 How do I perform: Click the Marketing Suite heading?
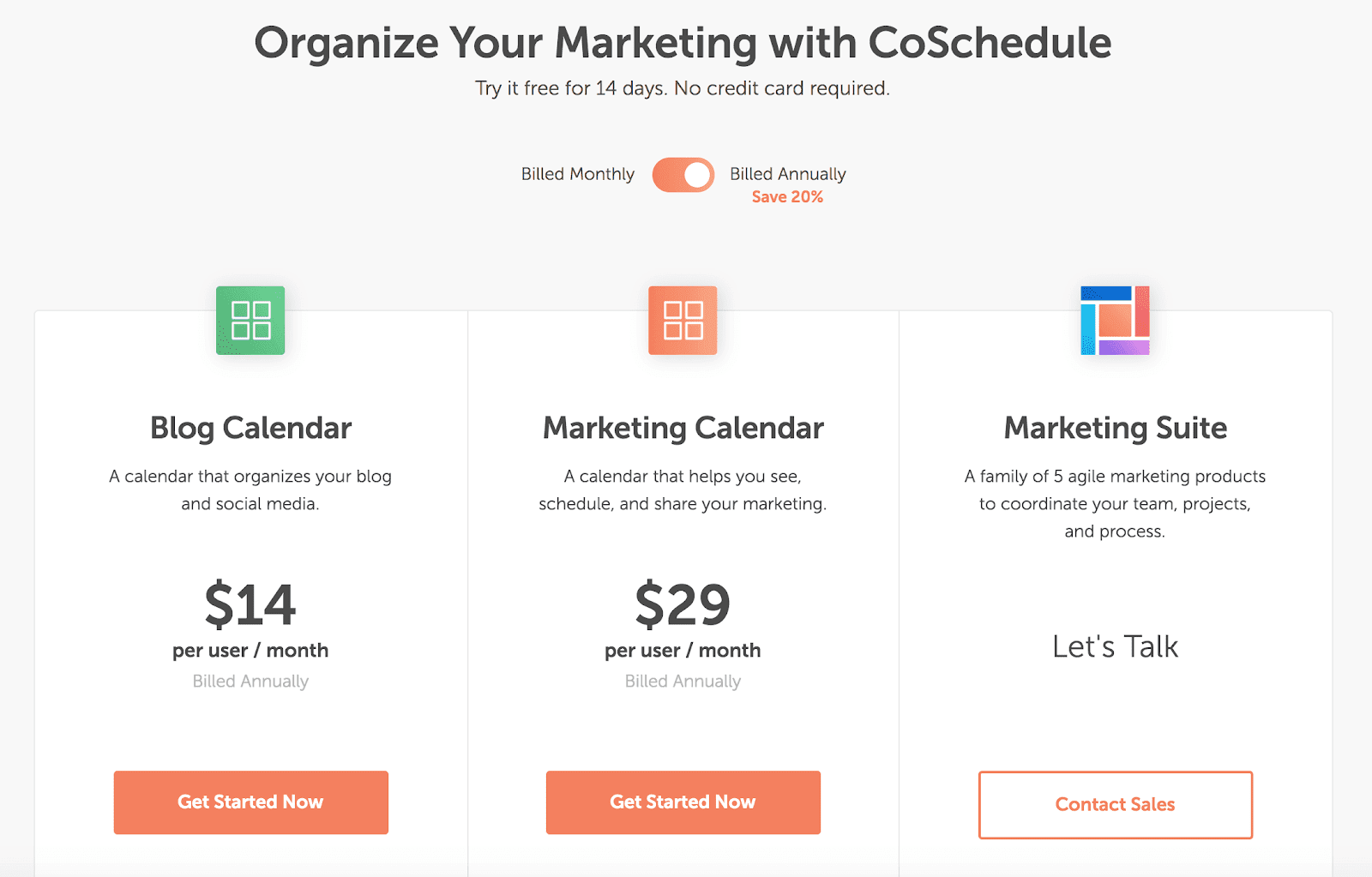(1116, 428)
